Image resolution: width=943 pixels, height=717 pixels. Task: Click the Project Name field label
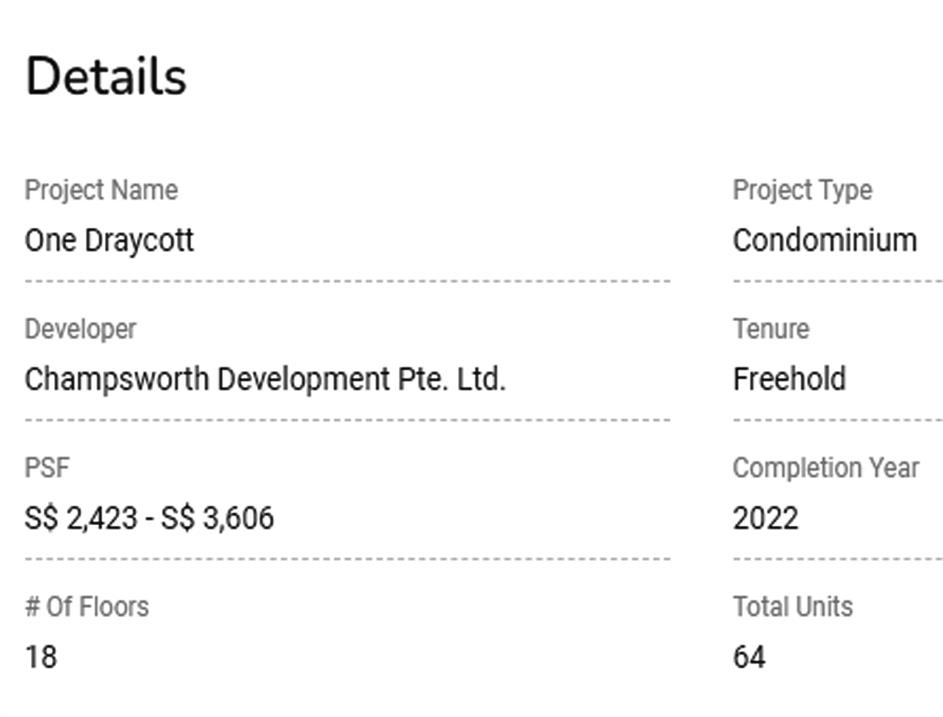pyautogui.click(x=101, y=190)
